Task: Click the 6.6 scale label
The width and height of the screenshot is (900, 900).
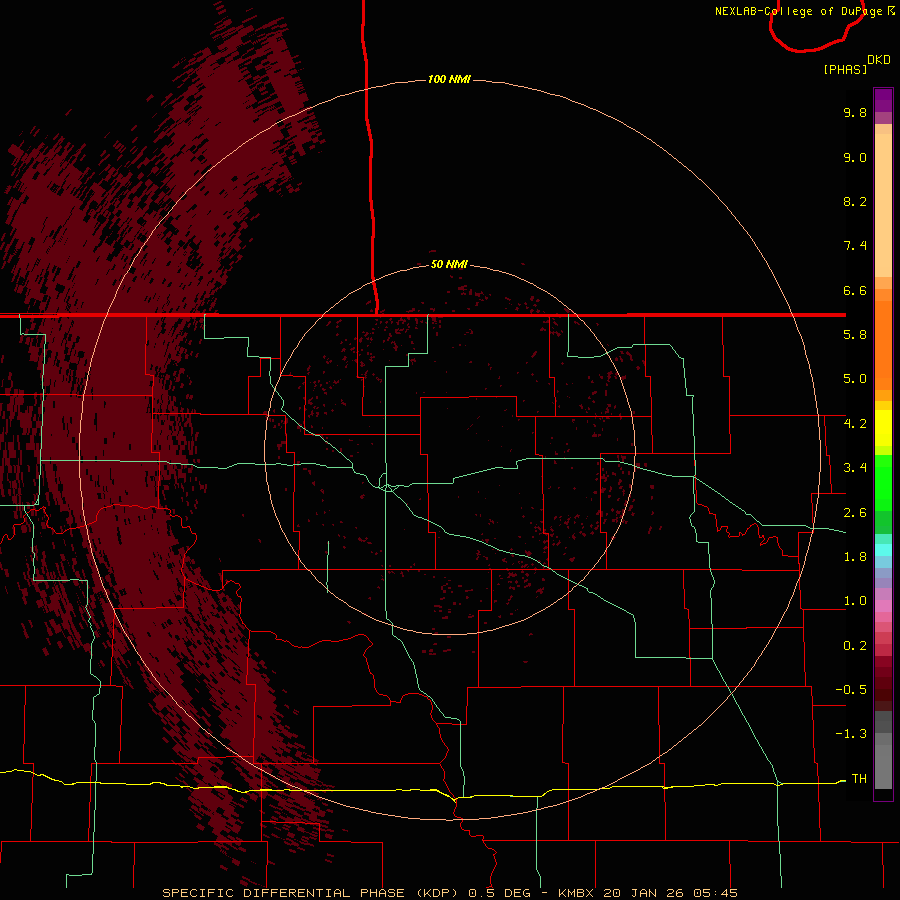Action: [855, 290]
